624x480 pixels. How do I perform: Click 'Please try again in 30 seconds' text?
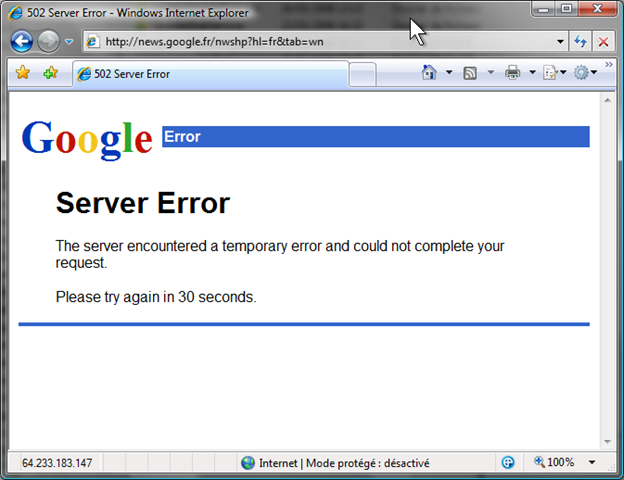click(156, 297)
